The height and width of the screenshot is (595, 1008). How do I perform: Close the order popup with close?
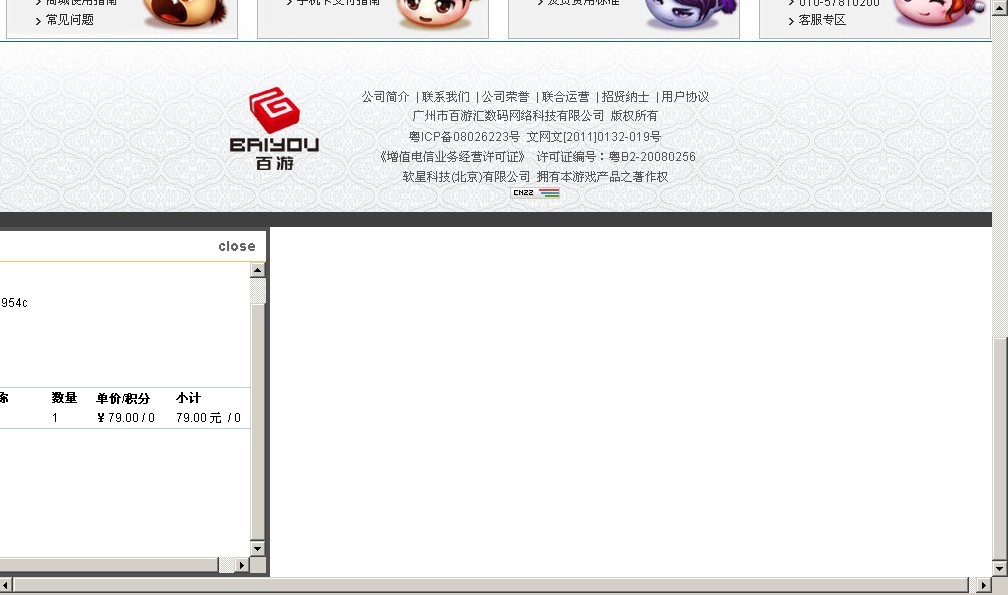pyautogui.click(x=237, y=246)
